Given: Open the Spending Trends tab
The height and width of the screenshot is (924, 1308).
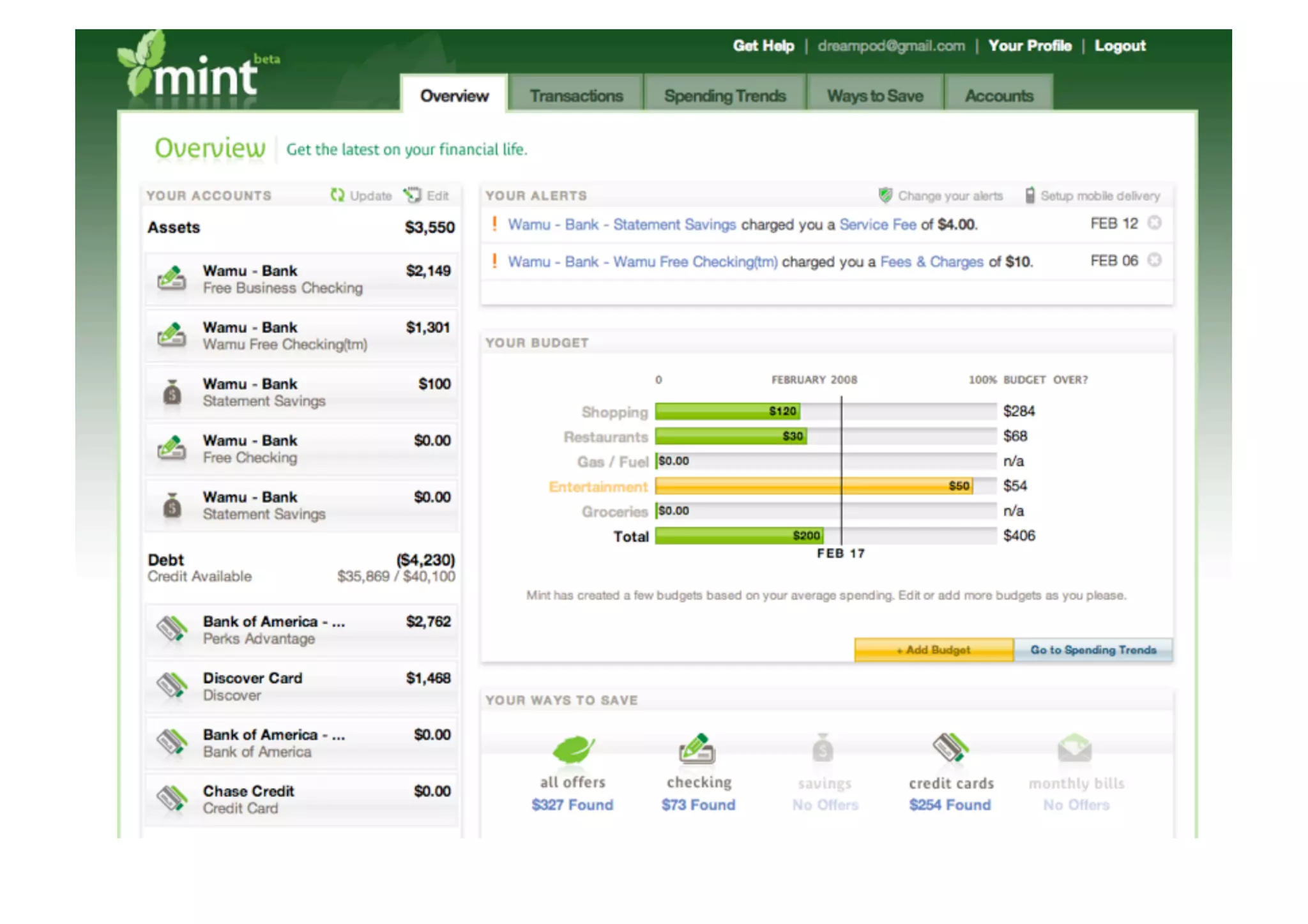Looking at the screenshot, I should click(x=724, y=96).
